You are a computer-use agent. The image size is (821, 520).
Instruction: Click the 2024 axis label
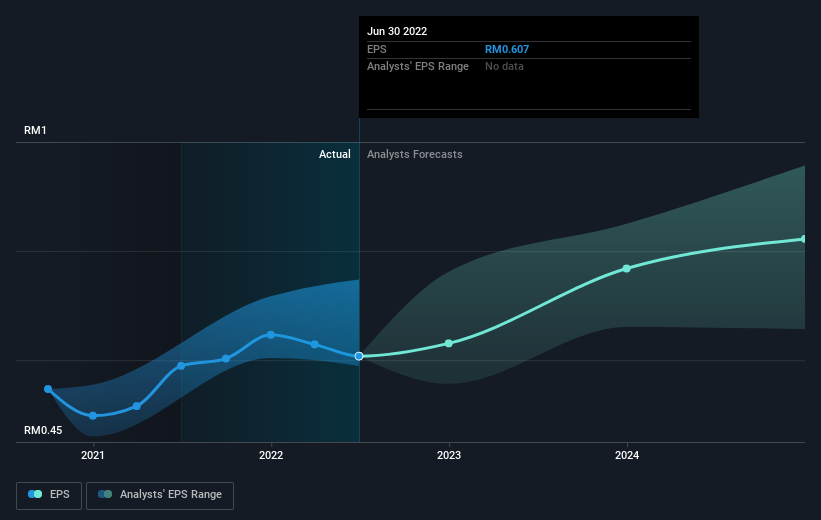[x=627, y=455]
